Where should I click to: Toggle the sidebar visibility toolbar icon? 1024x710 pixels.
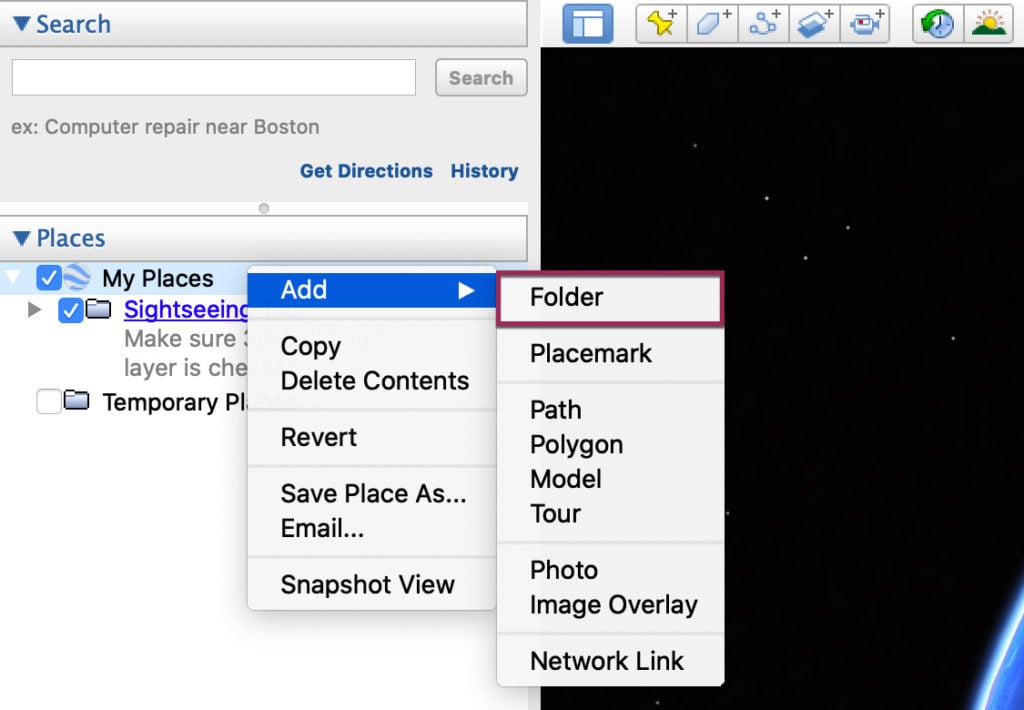(587, 24)
